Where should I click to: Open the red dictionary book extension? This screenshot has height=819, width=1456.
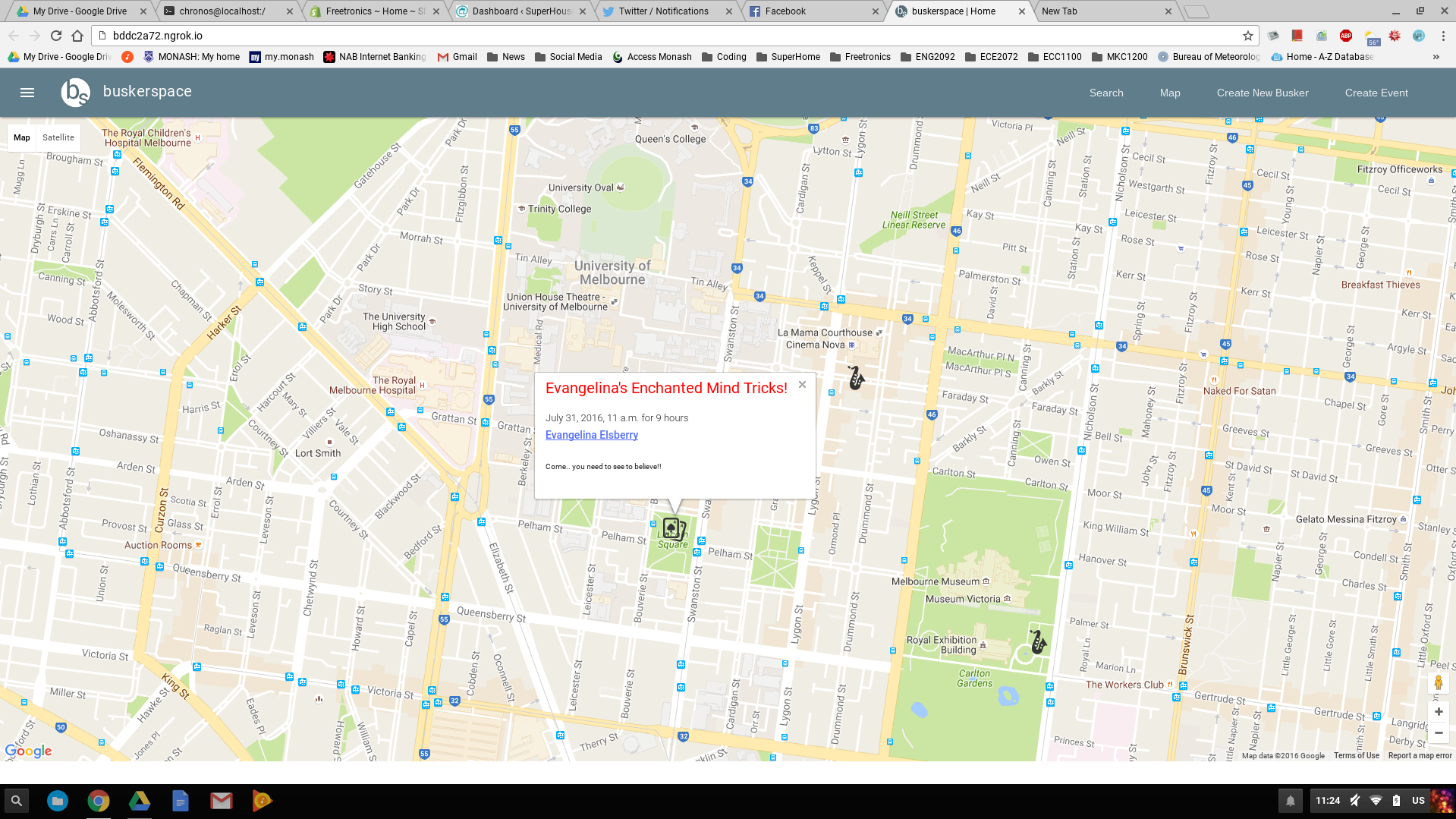tap(1297, 36)
